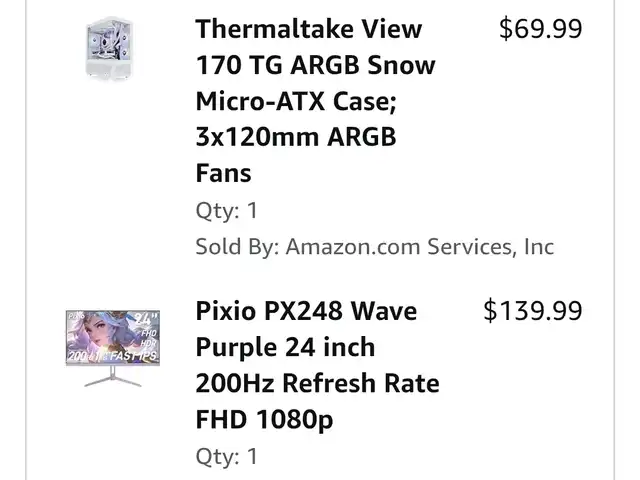Open seller Amazon.com Services, Inc
The height and width of the screenshot is (480, 640).
(419, 246)
